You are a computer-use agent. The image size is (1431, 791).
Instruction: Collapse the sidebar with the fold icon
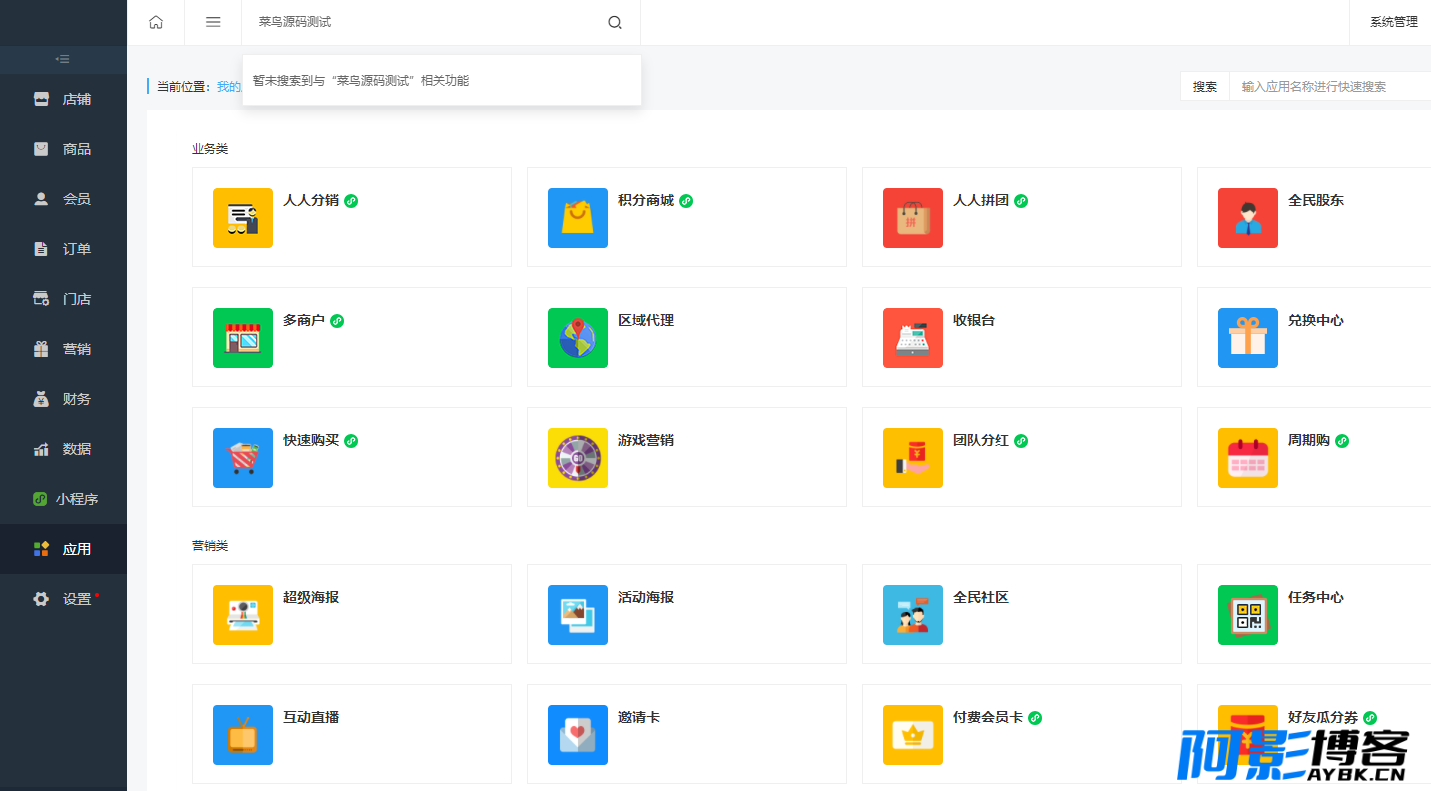63,59
